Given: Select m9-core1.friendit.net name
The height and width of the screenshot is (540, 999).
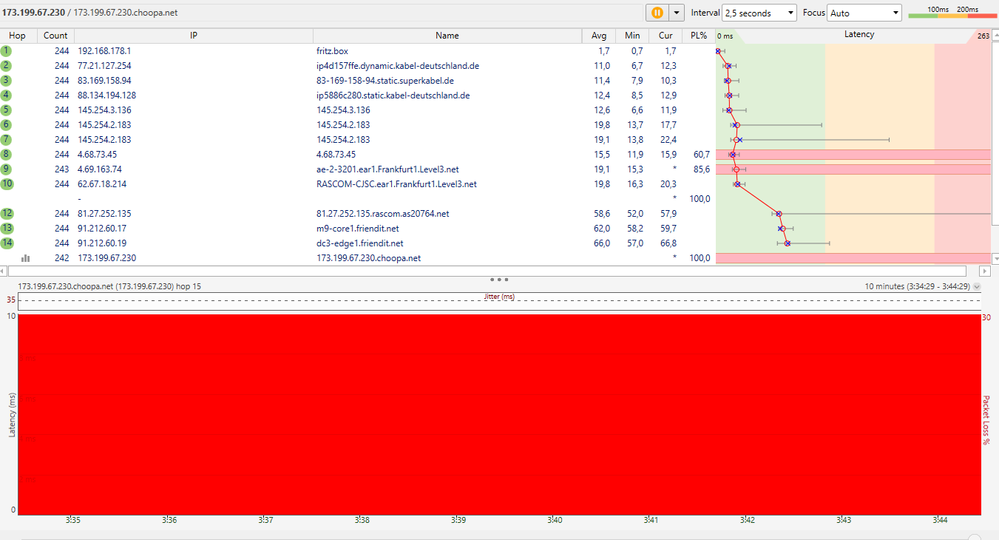Looking at the screenshot, I should (x=357, y=228).
